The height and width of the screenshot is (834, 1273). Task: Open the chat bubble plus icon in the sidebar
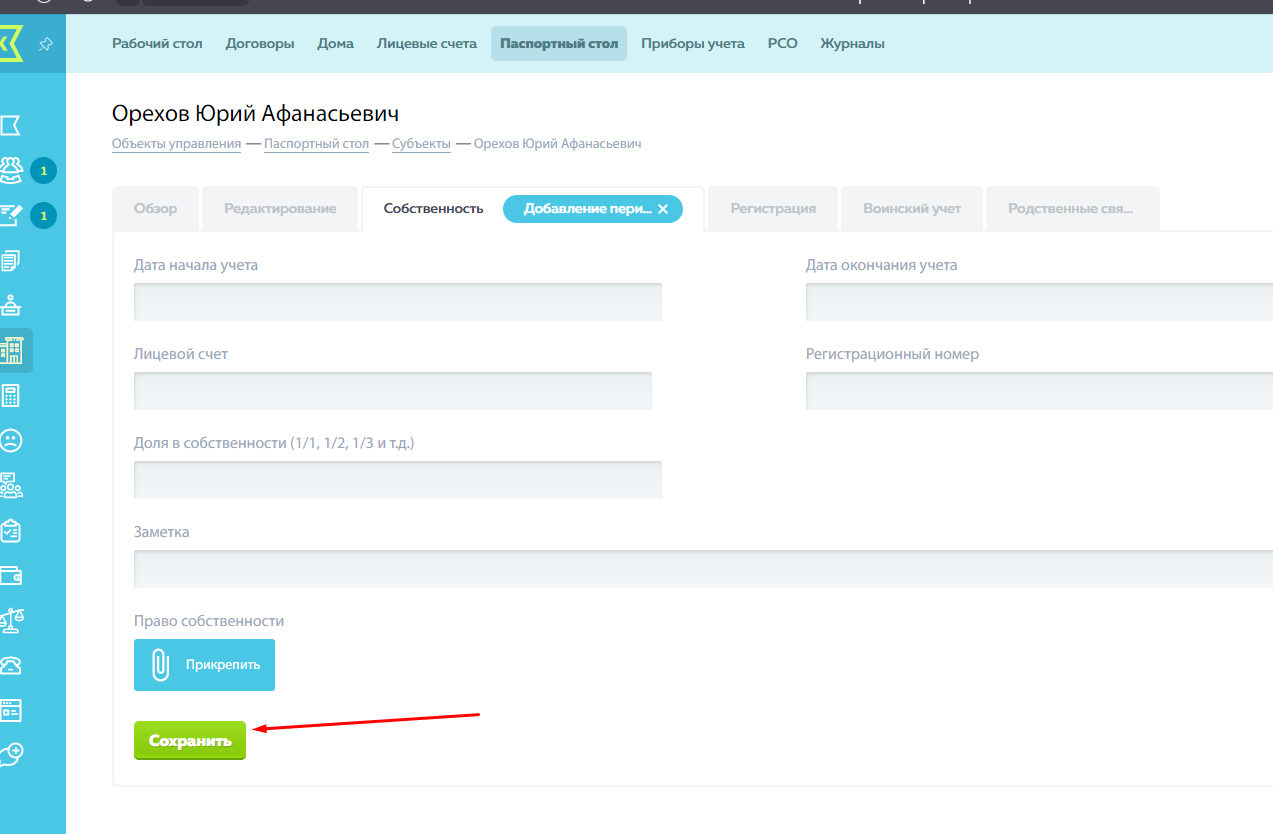[12, 755]
